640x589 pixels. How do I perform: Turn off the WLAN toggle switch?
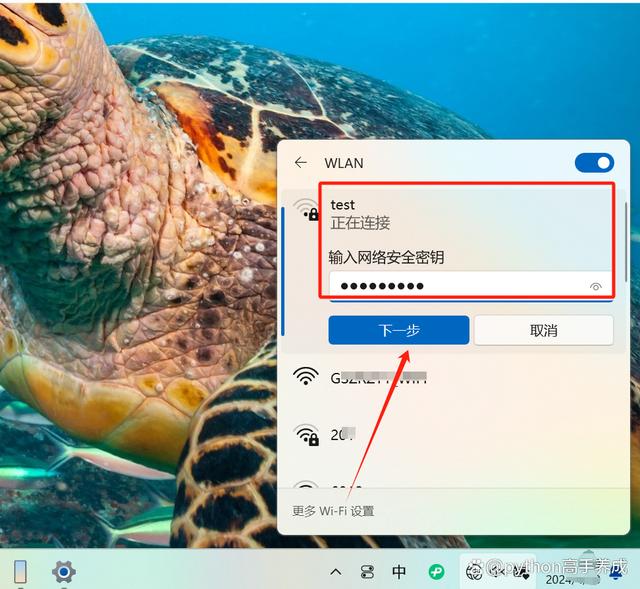point(594,163)
